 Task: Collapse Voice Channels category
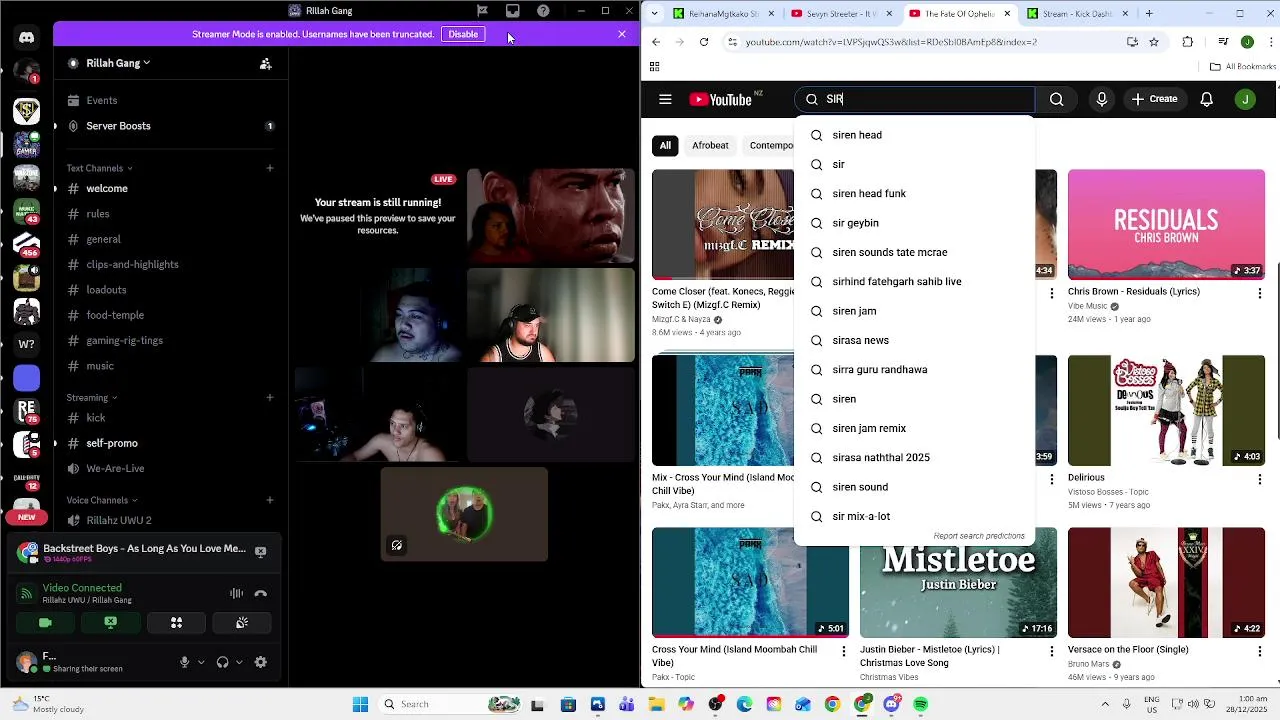click(x=102, y=500)
